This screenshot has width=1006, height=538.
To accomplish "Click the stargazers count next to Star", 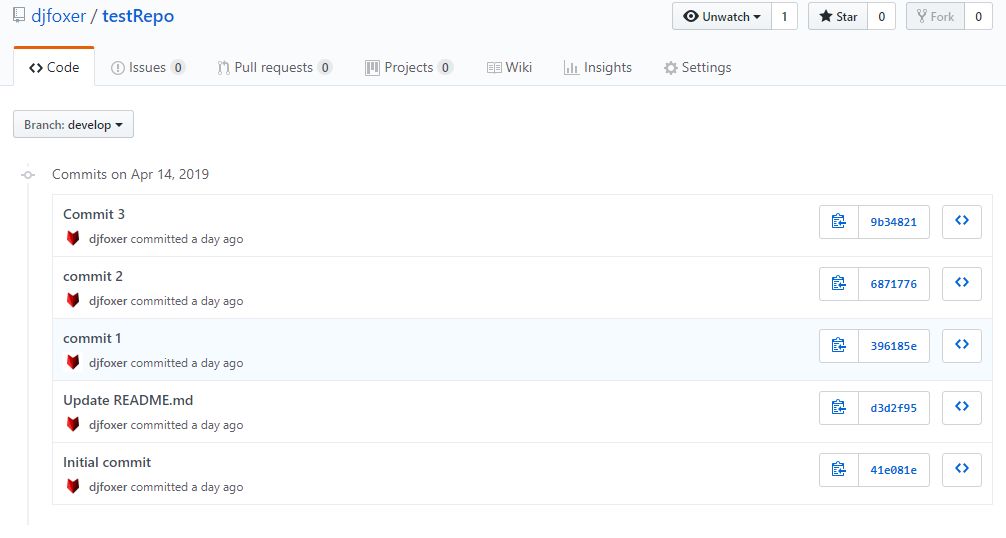I will click(x=881, y=17).
